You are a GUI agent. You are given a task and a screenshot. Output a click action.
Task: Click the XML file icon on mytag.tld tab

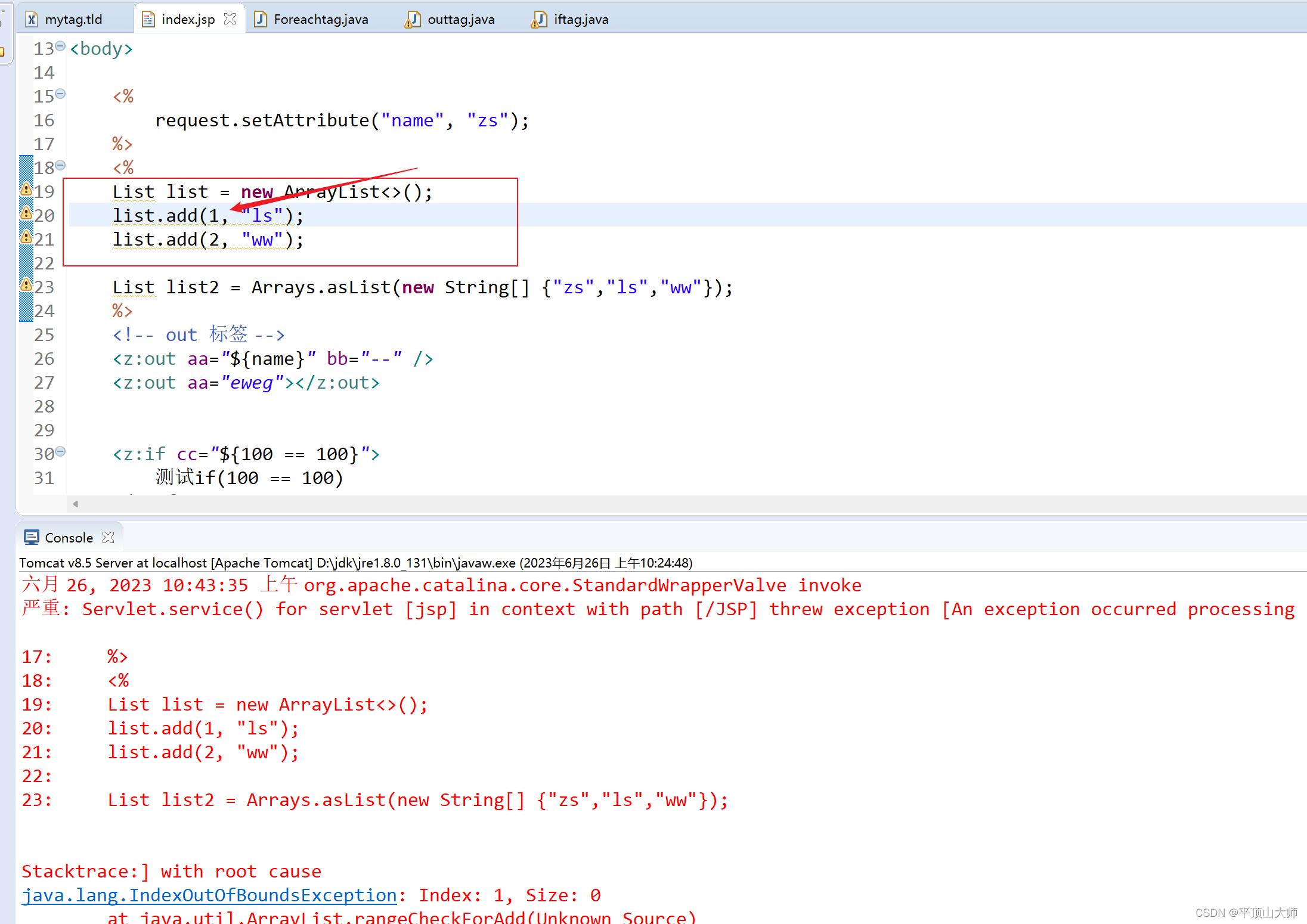32,18
